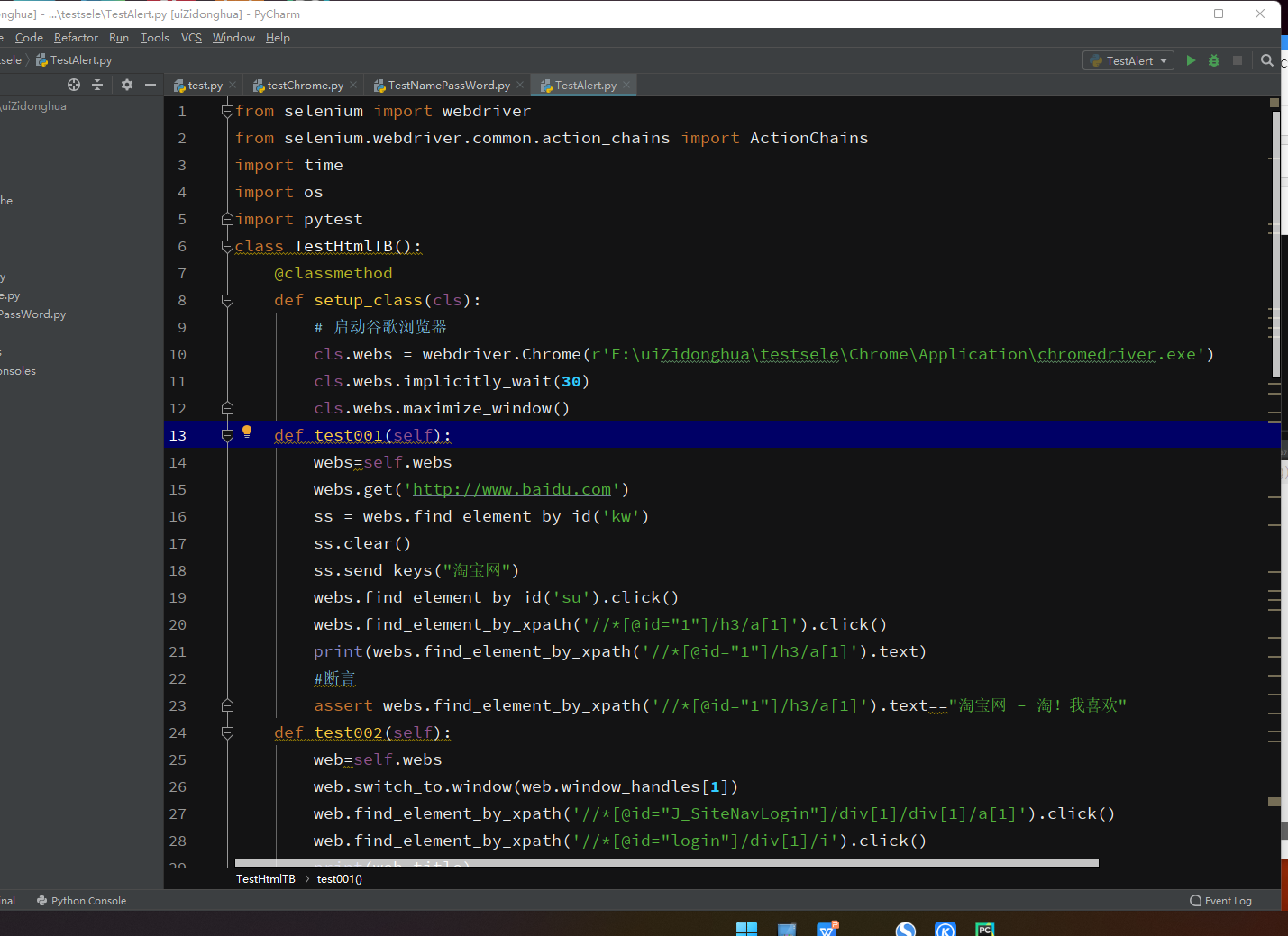The width and height of the screenshot is (1288, 936).
Task: Click the yellow lightbulb intention icon on line 13
Action: 247,432
